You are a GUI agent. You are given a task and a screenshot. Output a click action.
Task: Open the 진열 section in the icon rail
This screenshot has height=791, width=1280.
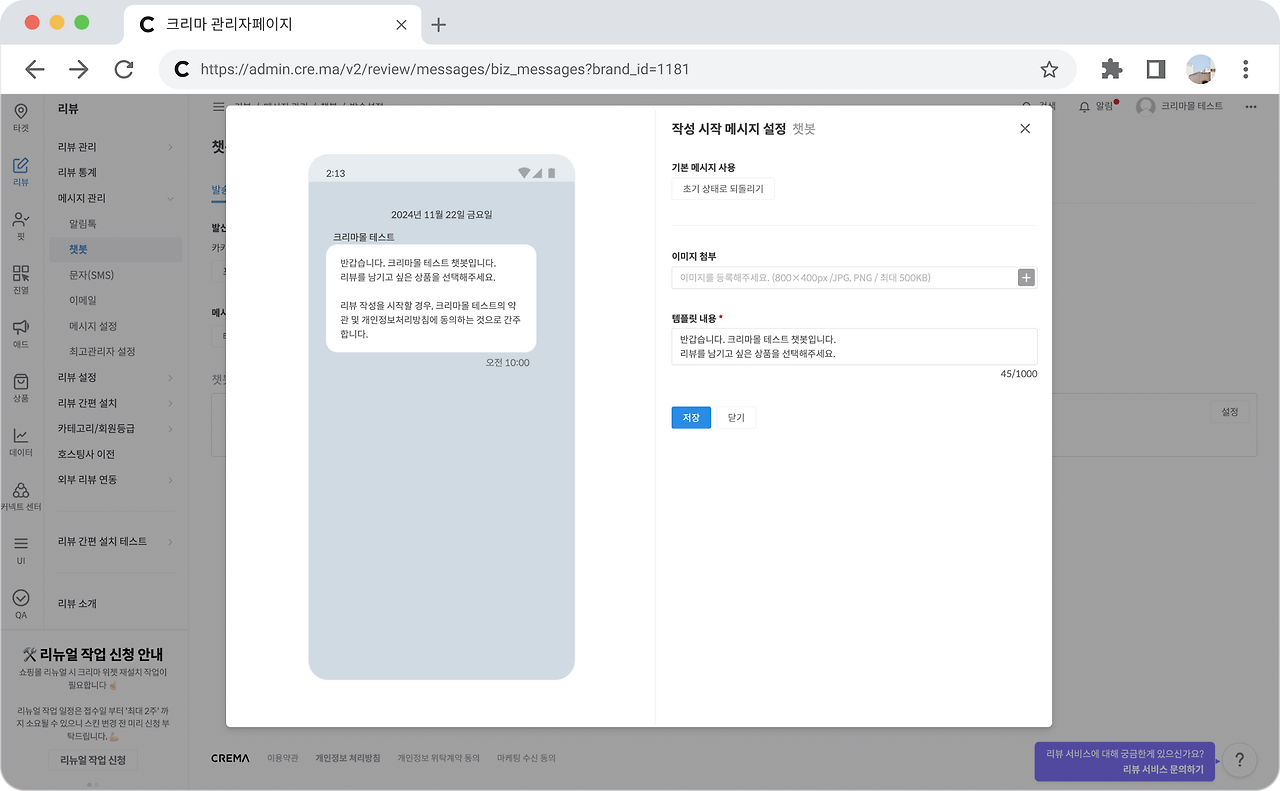[x=21, y=280]
